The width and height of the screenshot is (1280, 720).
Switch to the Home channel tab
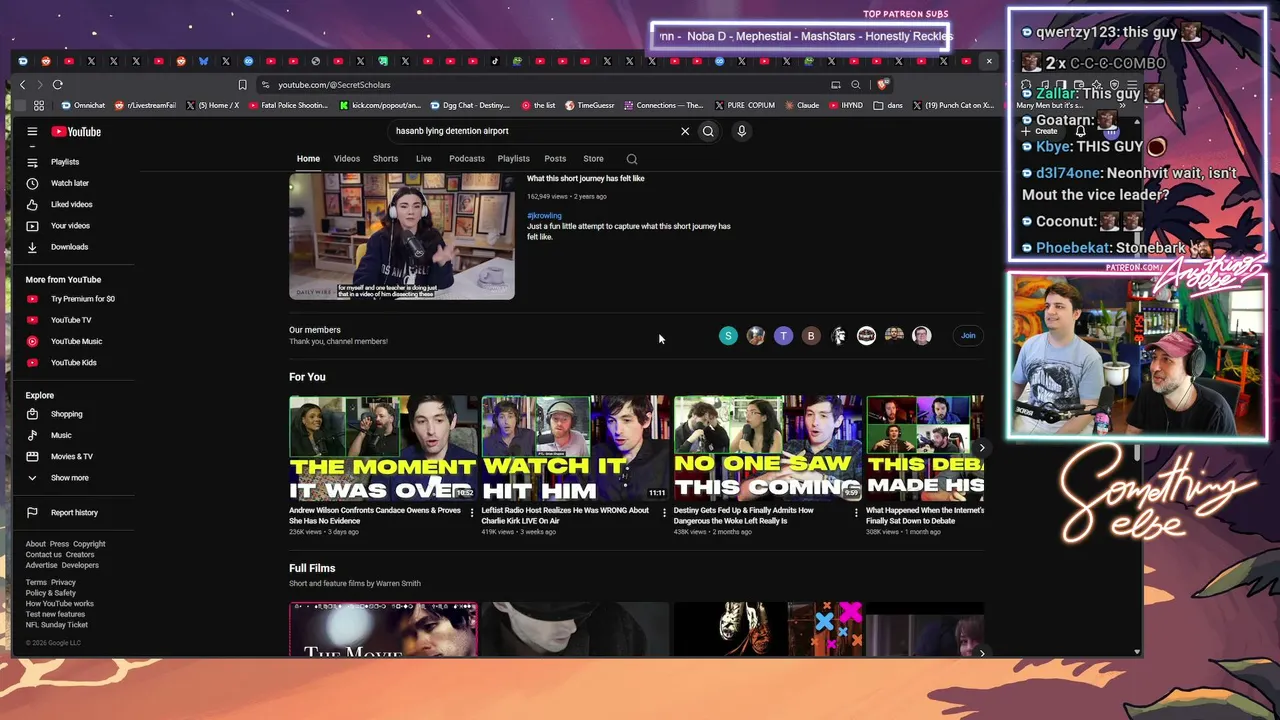point(308,159)
